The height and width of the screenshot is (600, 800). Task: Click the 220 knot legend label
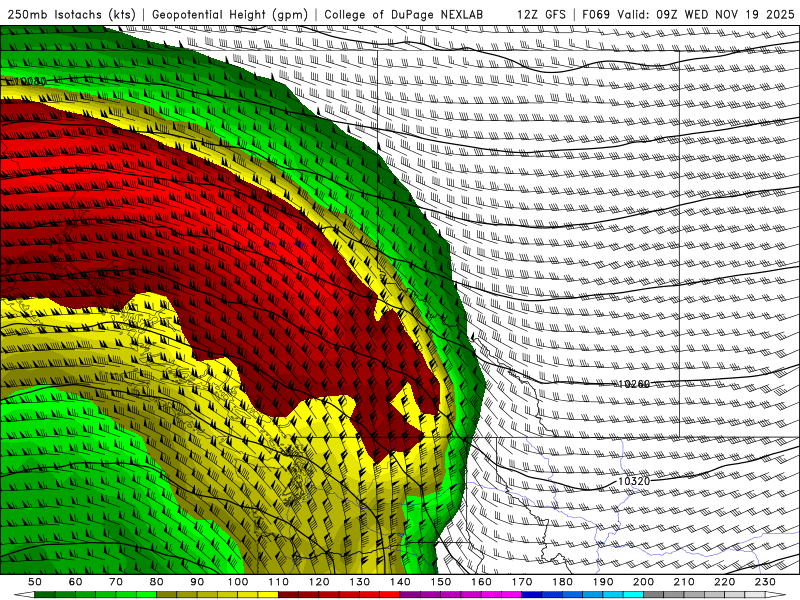[724, 582]
